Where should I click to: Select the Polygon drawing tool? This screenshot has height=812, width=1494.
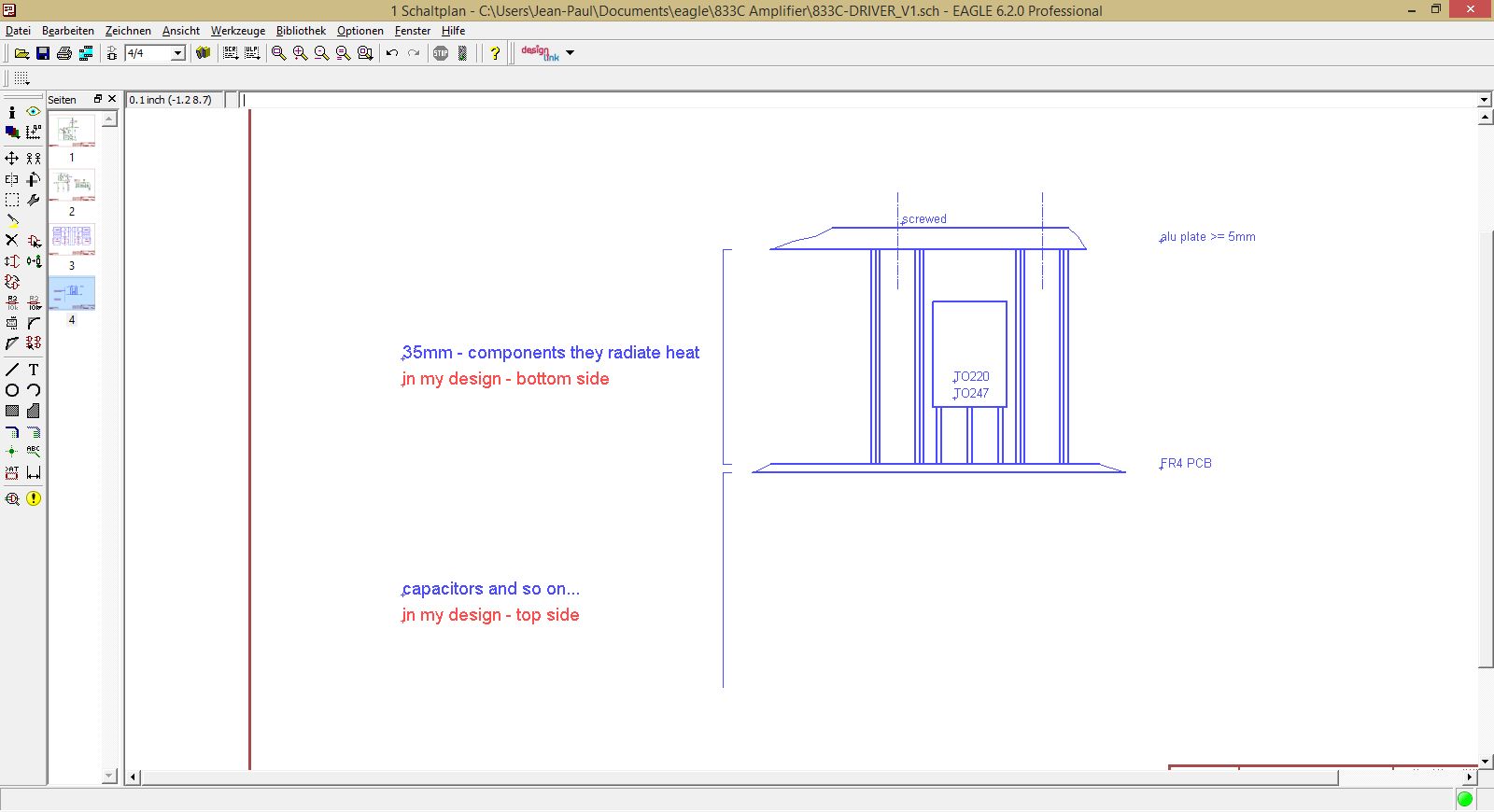[34, 411]
